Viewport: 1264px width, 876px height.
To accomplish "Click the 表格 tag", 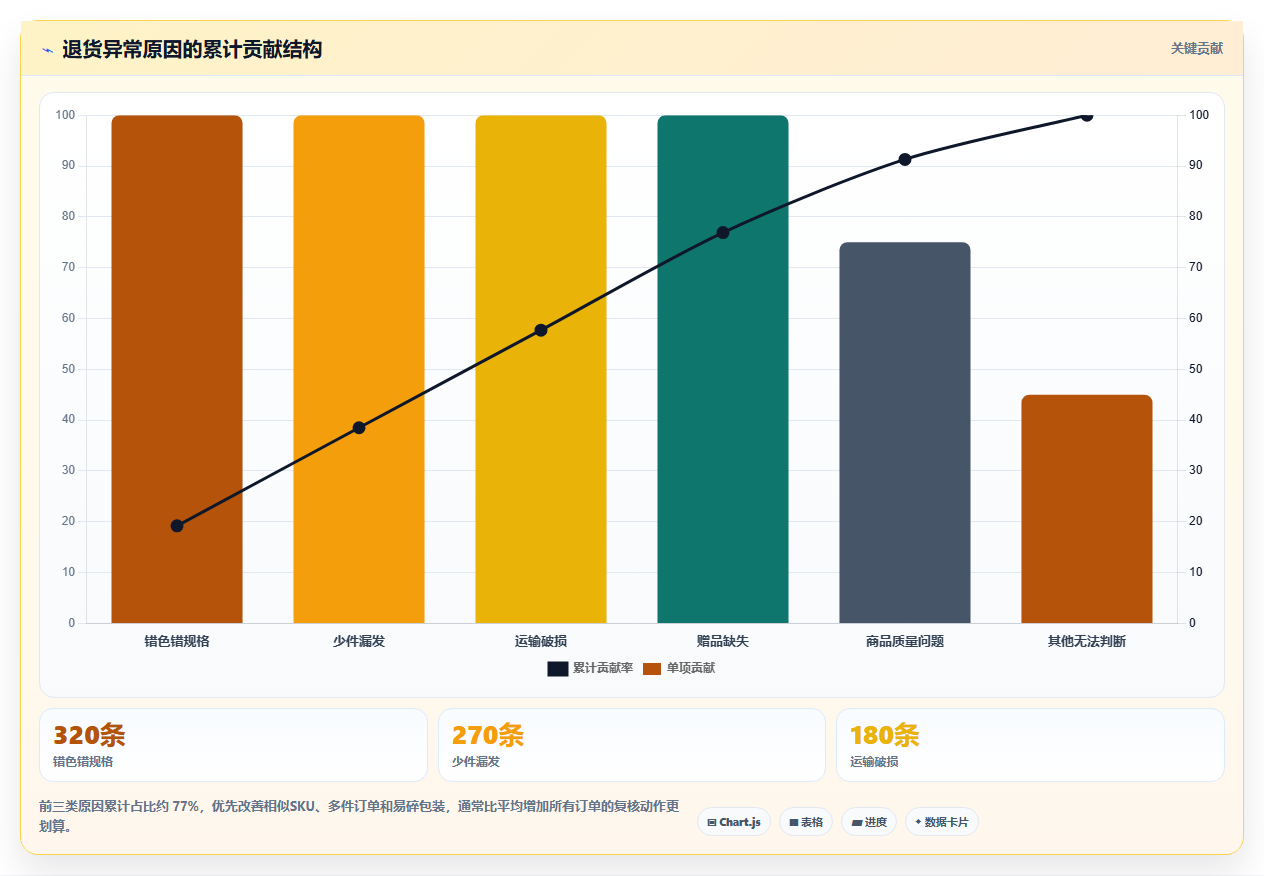I will pos(806,822).
